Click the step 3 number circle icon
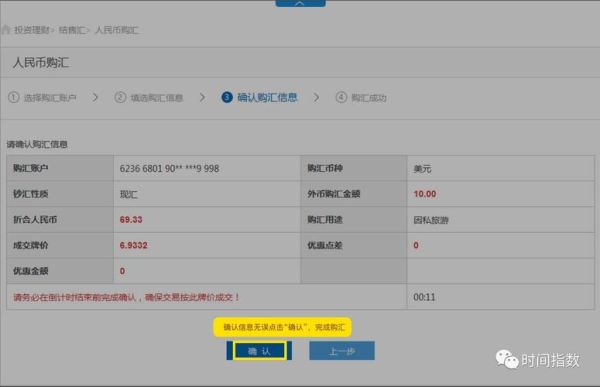Screen dimensions: 600x387 pos(227,97)
